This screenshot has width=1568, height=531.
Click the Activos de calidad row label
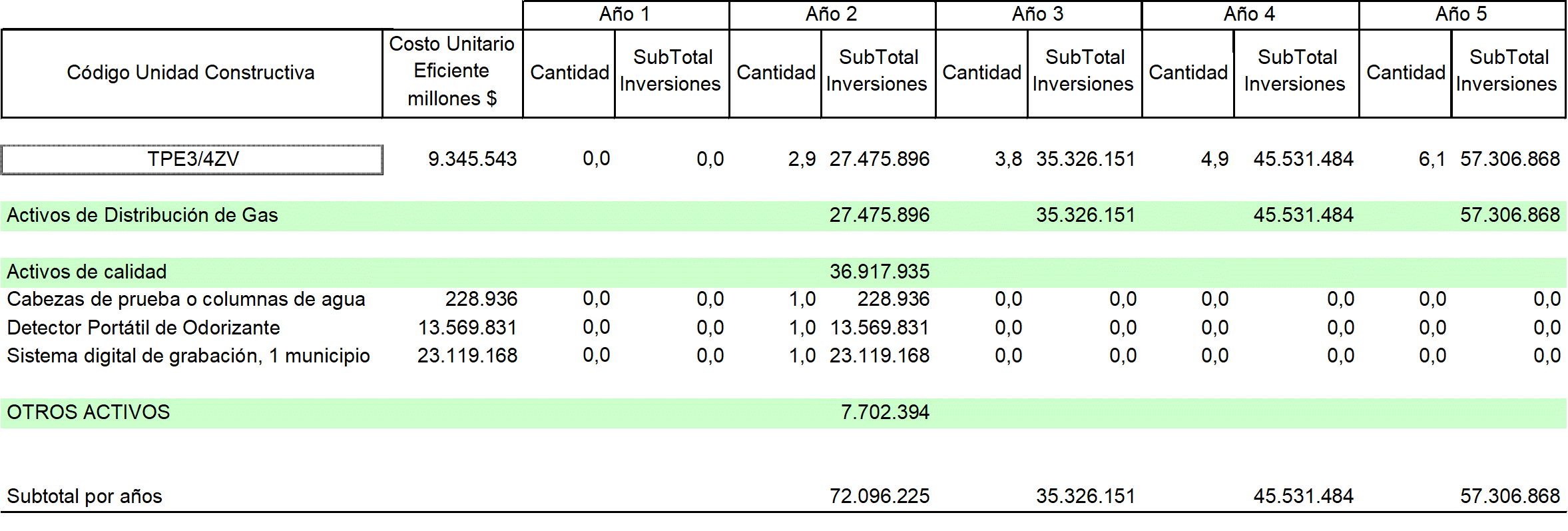click(87, 272)
